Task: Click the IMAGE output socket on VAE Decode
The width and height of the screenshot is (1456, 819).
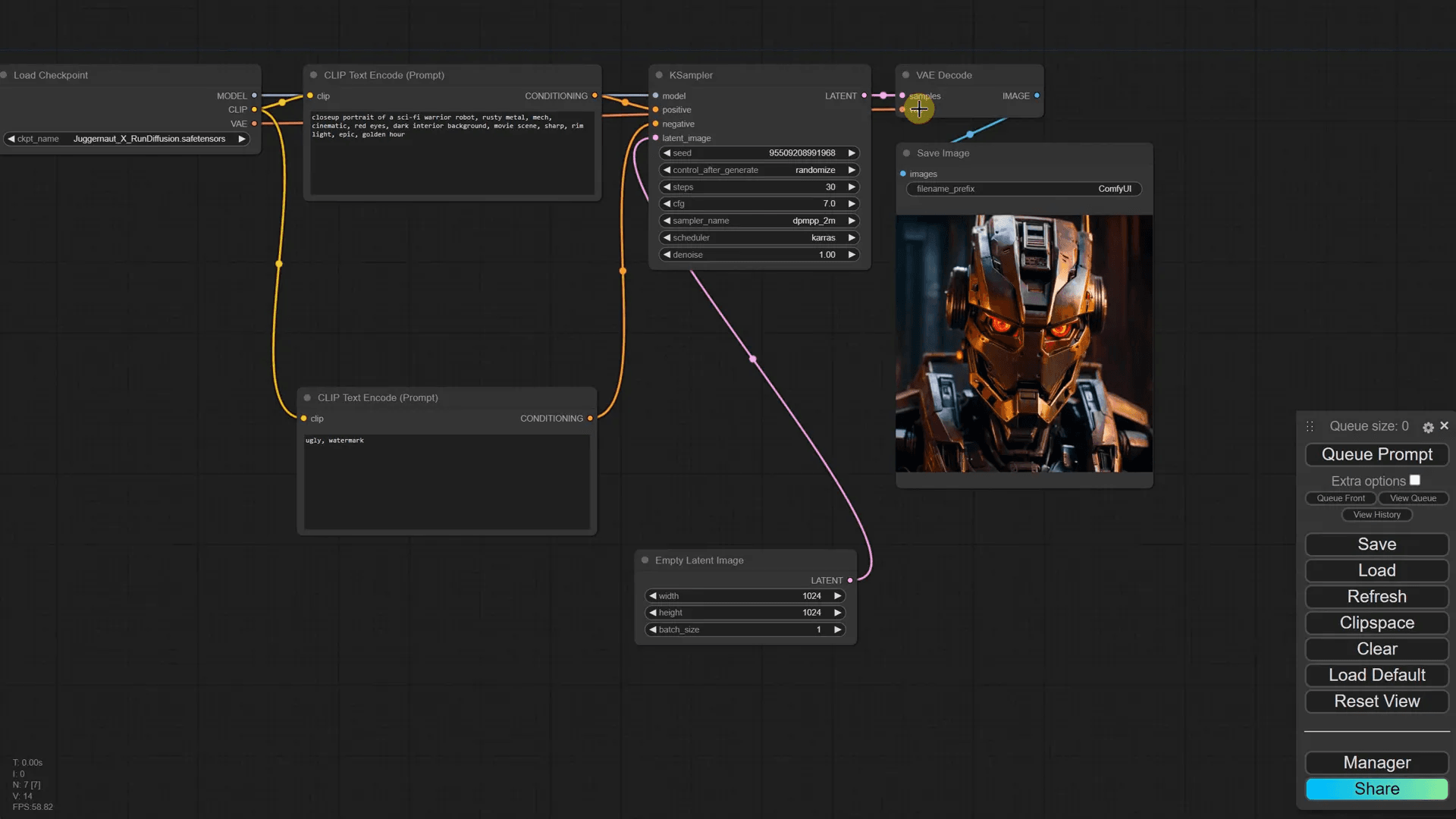Action: tap(1037, 96)
